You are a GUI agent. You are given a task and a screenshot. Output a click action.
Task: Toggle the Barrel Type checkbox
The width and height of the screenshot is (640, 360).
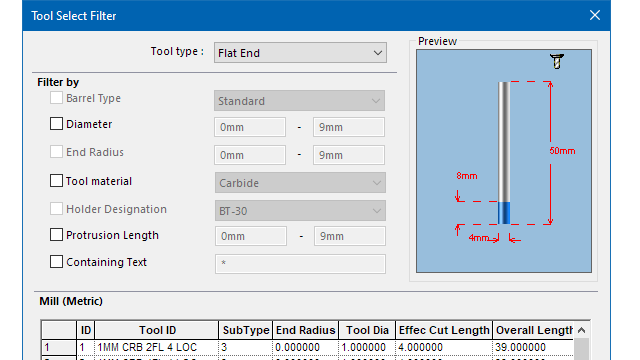pyautogui.click(x=56, y=98)
